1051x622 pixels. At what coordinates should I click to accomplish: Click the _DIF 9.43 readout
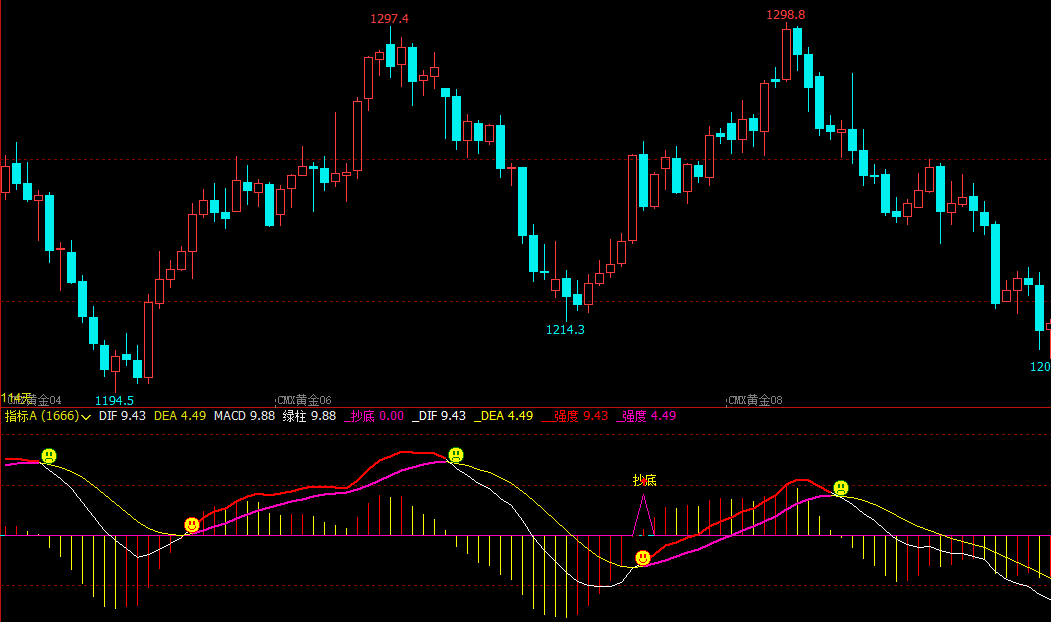439,416
